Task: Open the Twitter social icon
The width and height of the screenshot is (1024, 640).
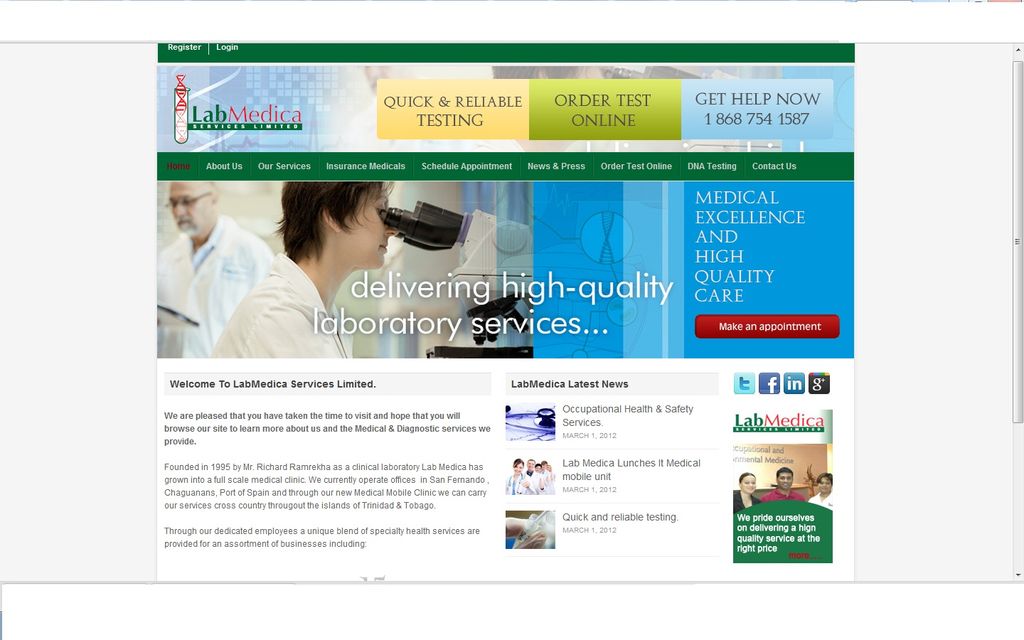Action: [744, 383]
